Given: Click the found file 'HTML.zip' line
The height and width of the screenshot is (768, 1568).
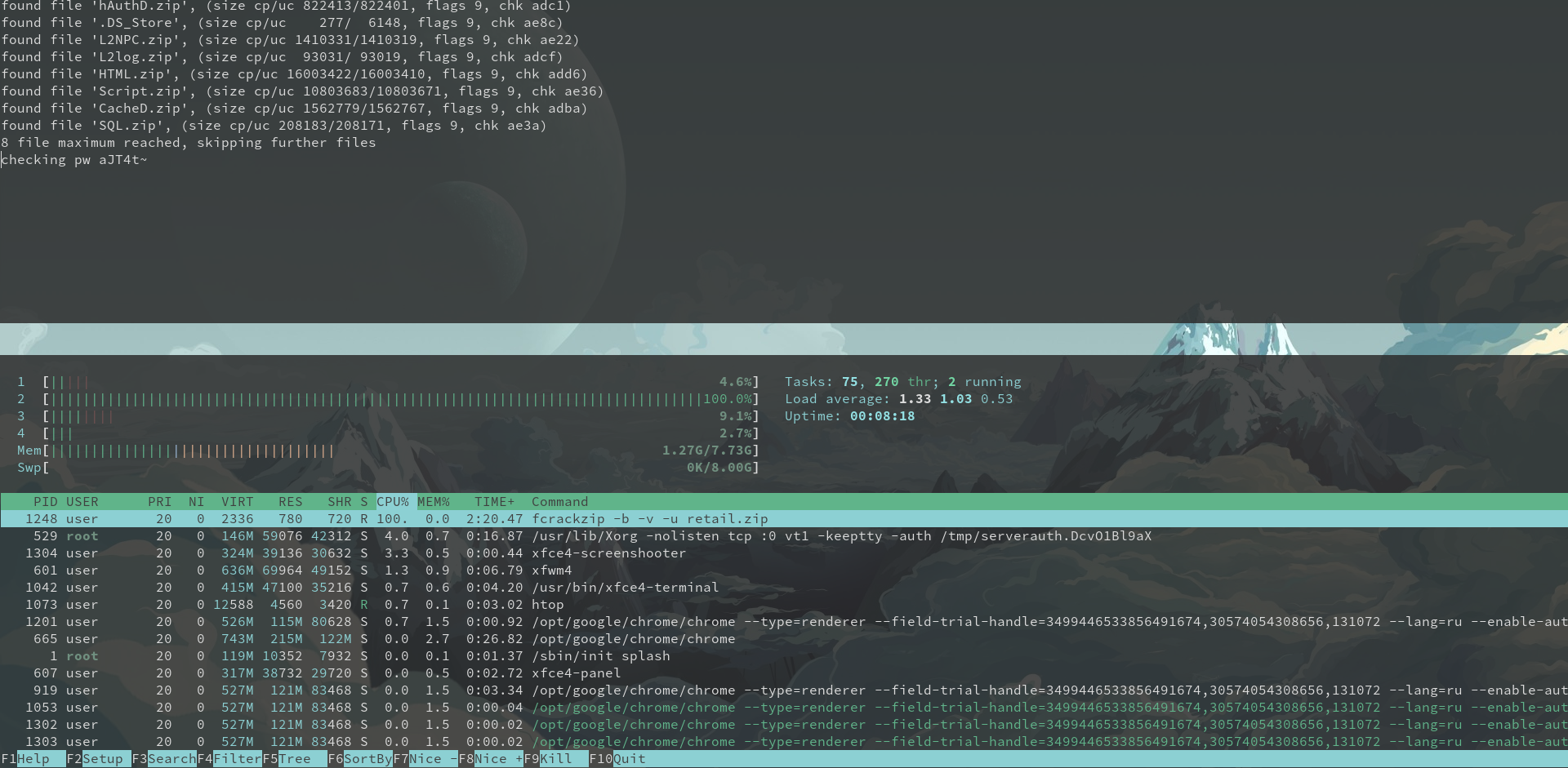Looking at the screenshot, I should point(295,74).
